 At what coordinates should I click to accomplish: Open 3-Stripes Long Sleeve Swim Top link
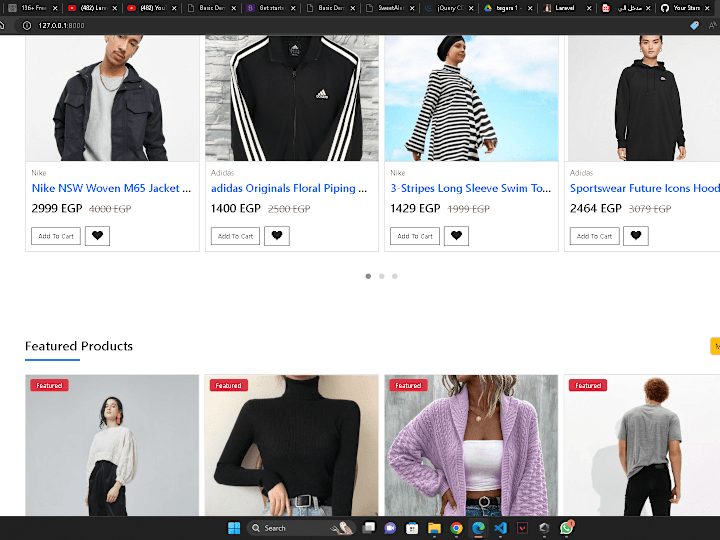tap(471, 188)
